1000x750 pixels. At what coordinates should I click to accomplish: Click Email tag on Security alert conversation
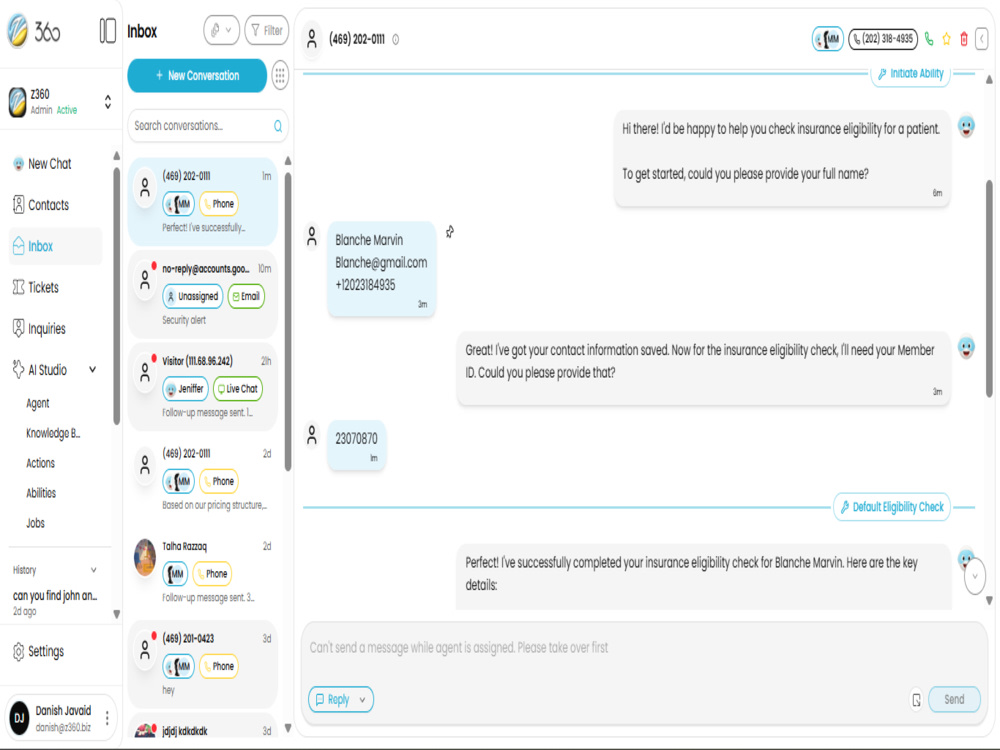(246, 296)
